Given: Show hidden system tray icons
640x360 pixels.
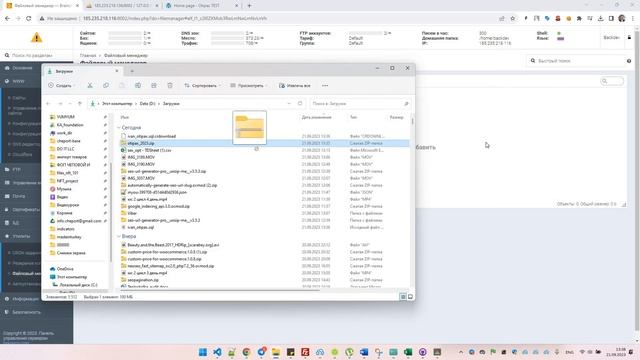Looking at the screenshot, I should [x=461, y=352].
